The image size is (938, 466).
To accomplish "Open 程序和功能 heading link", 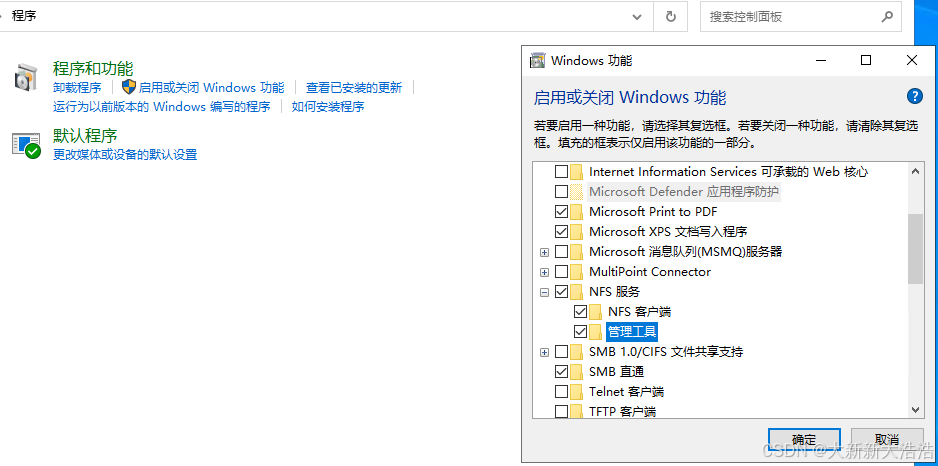I will (93, 68).
